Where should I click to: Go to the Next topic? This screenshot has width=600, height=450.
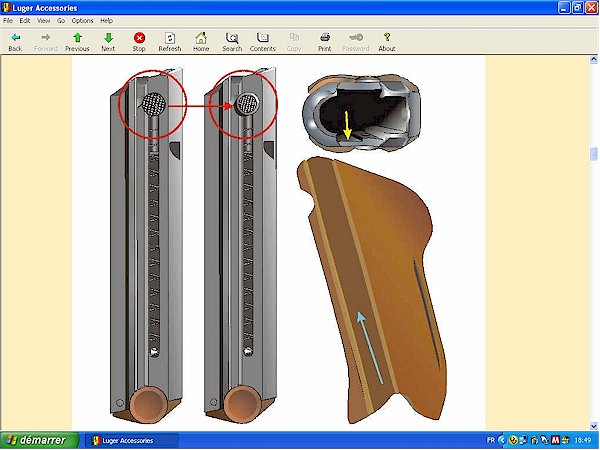click(108, 42)
